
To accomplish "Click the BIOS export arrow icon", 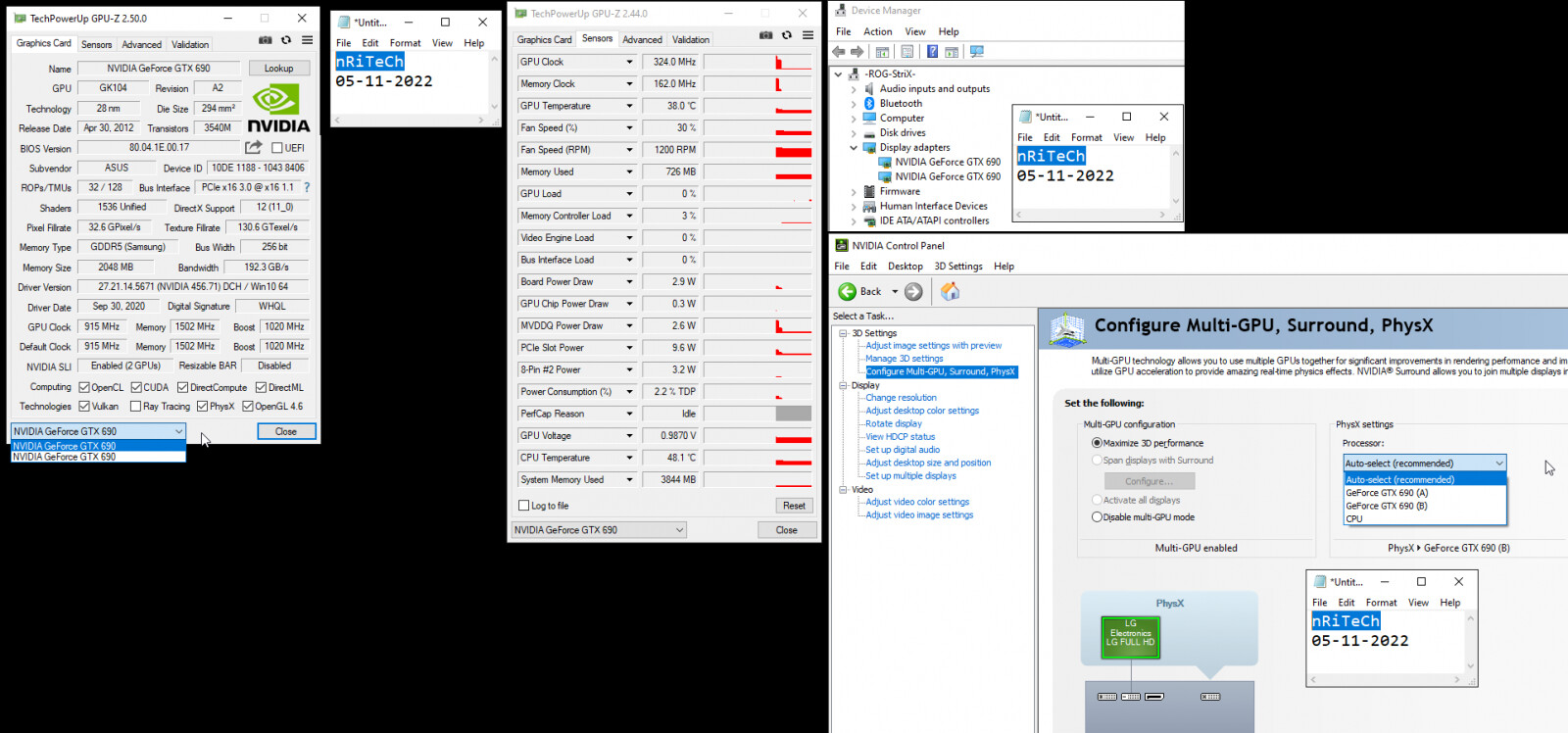I will [x=253, y=147].
